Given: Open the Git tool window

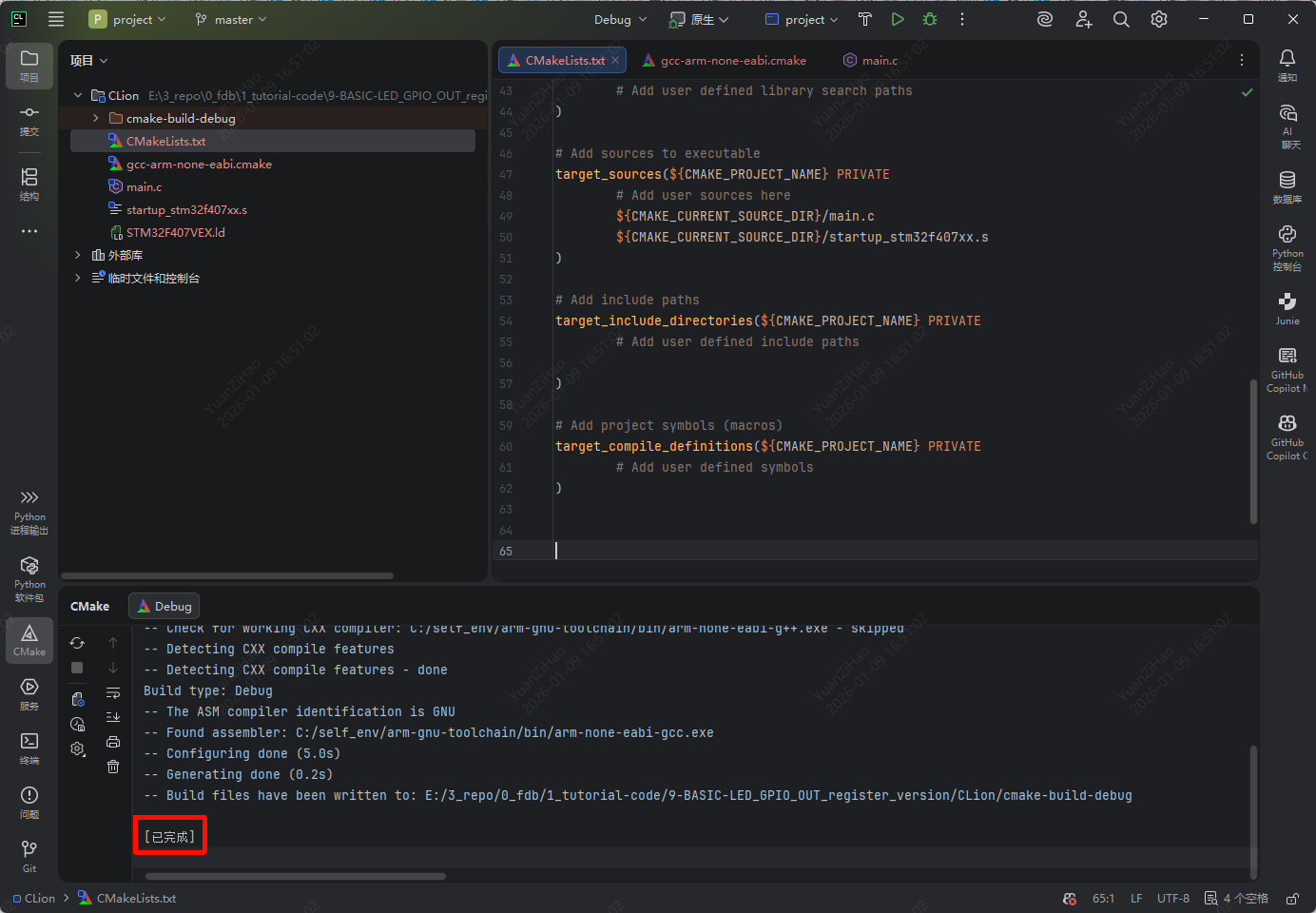Looking at the screenshot, I should coord(29,855).
